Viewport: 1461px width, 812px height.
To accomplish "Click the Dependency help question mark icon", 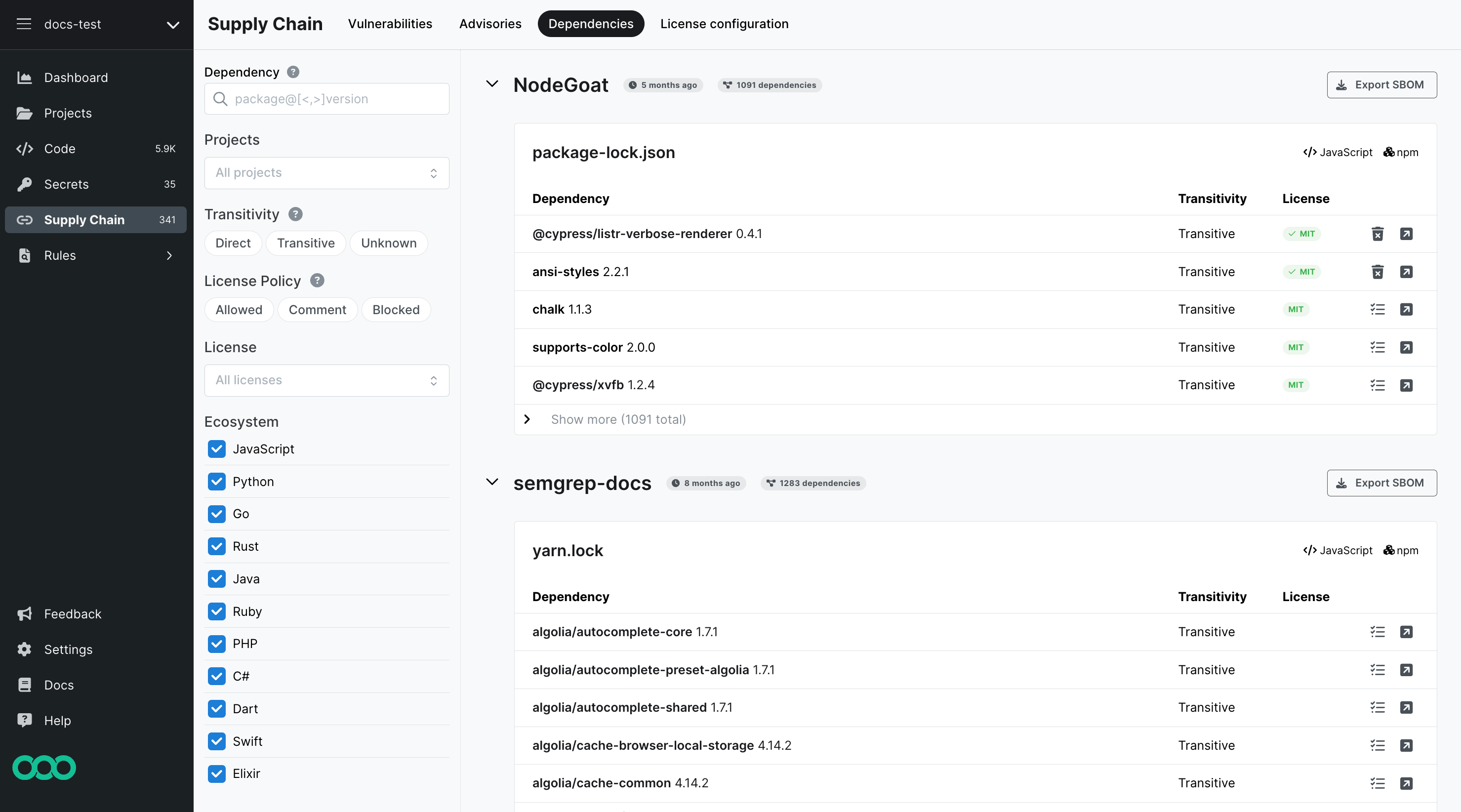I will tap(293, 72).
